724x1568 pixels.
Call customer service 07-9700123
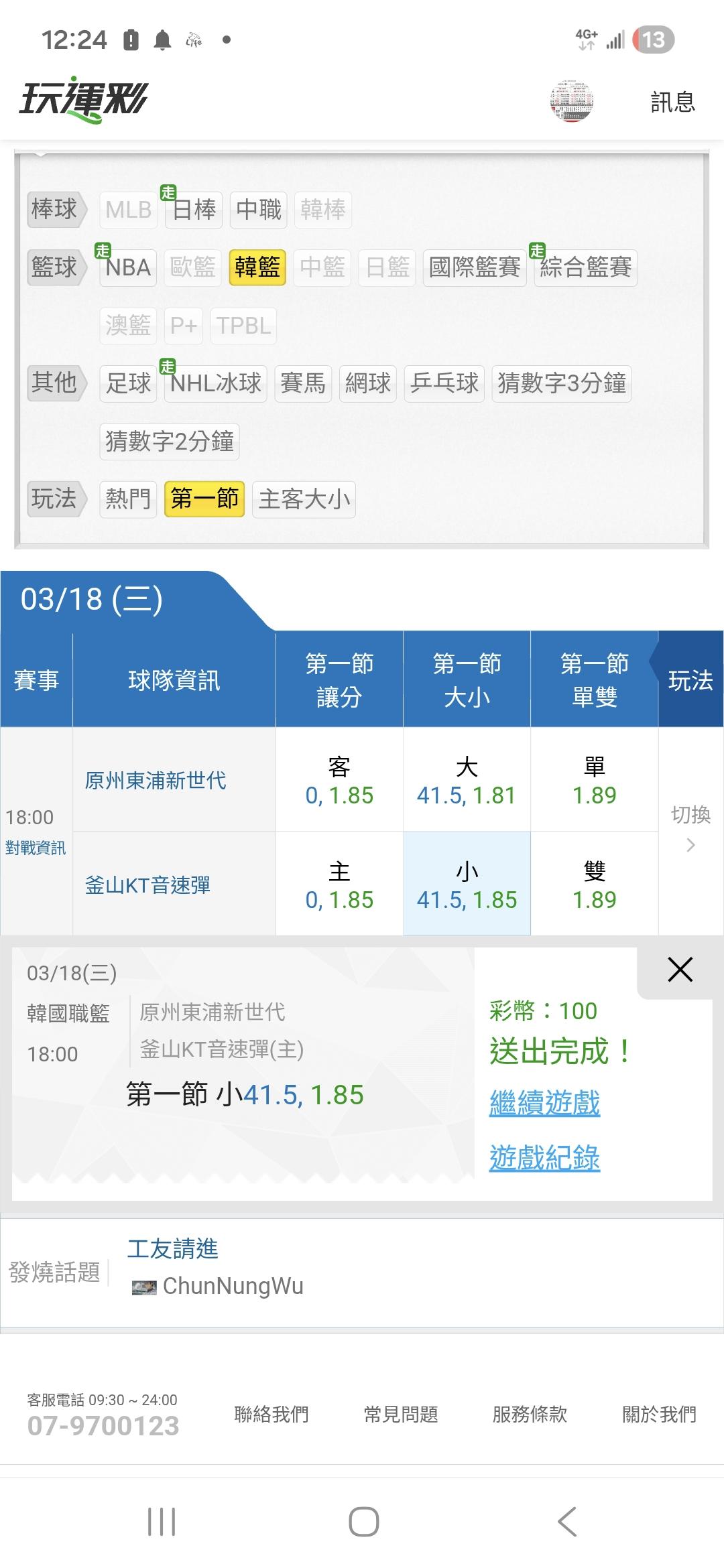pyautogui.click(x=103, y=1426)
